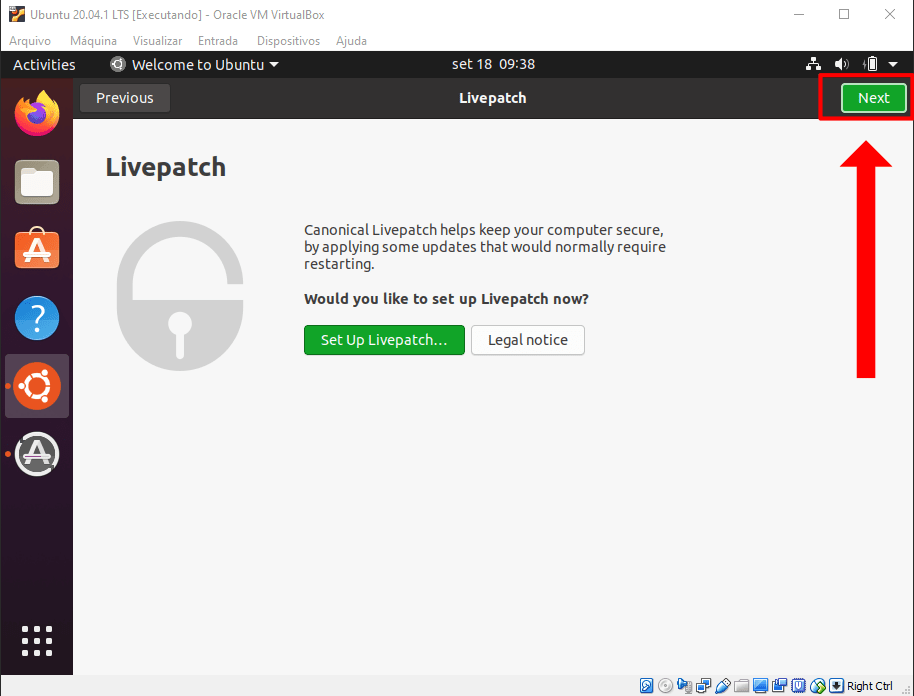This screenshot has width=914, height=696.
Task: Launch Ubuntu Software from the dock
Action: coord(37,249)
